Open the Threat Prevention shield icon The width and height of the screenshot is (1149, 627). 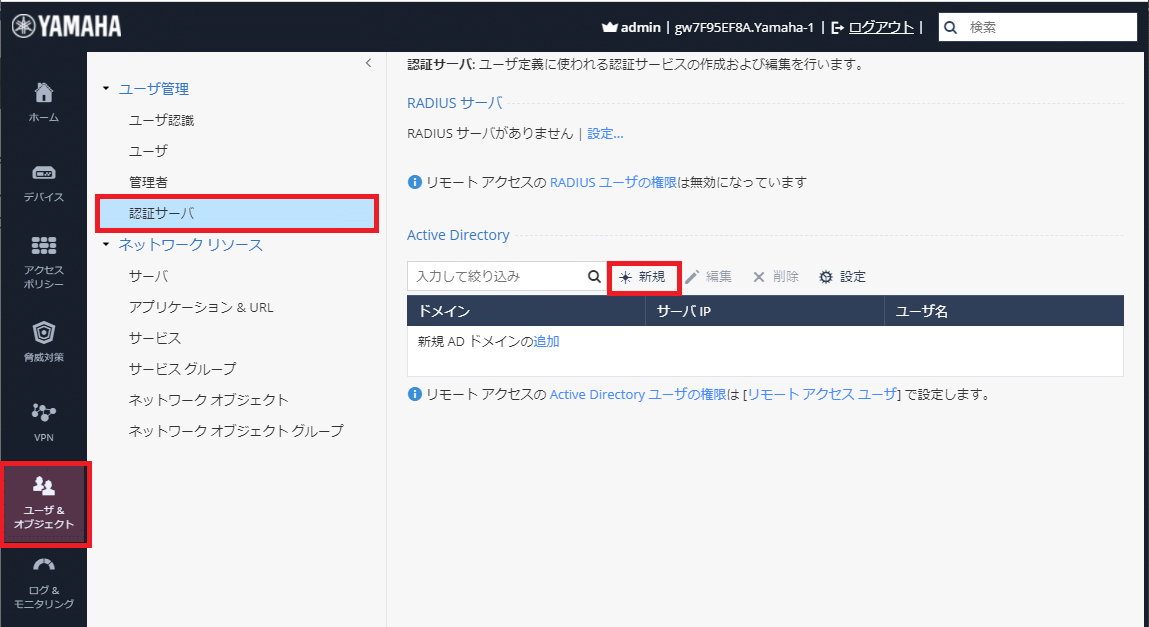pyautogui.click(x=43, y=333)
